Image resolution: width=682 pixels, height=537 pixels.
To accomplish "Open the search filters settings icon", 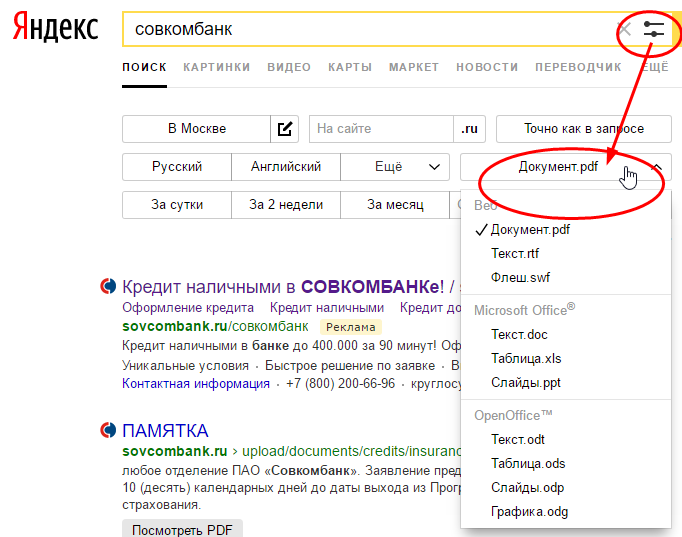I will tap(654, 30).
